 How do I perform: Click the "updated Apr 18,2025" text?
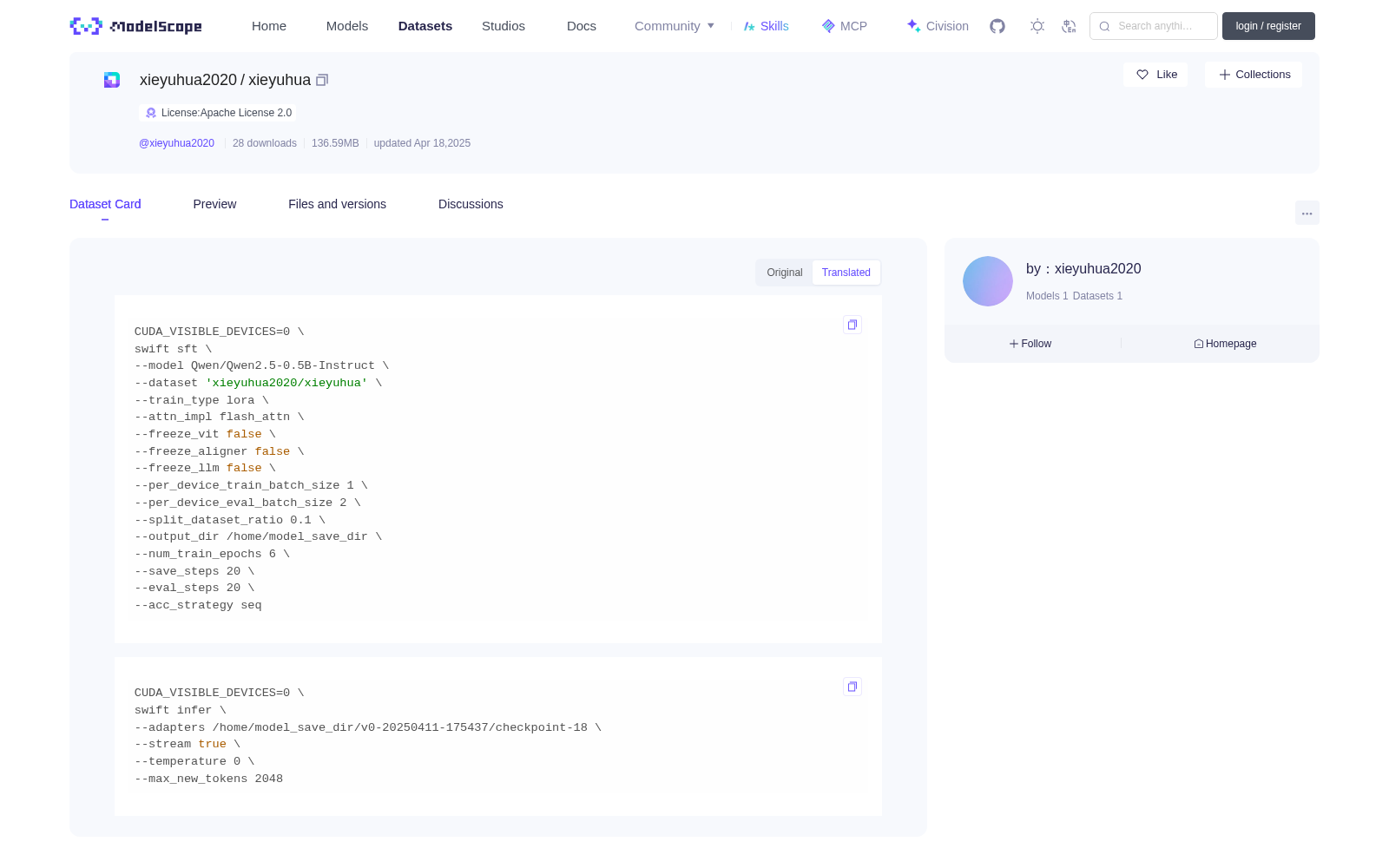pos(422,143)
